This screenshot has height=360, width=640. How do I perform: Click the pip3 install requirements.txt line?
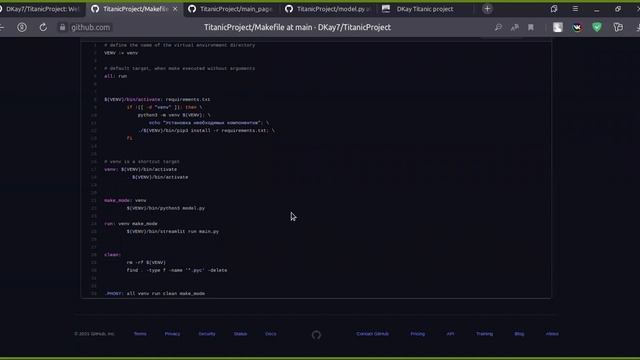point(207,131)
